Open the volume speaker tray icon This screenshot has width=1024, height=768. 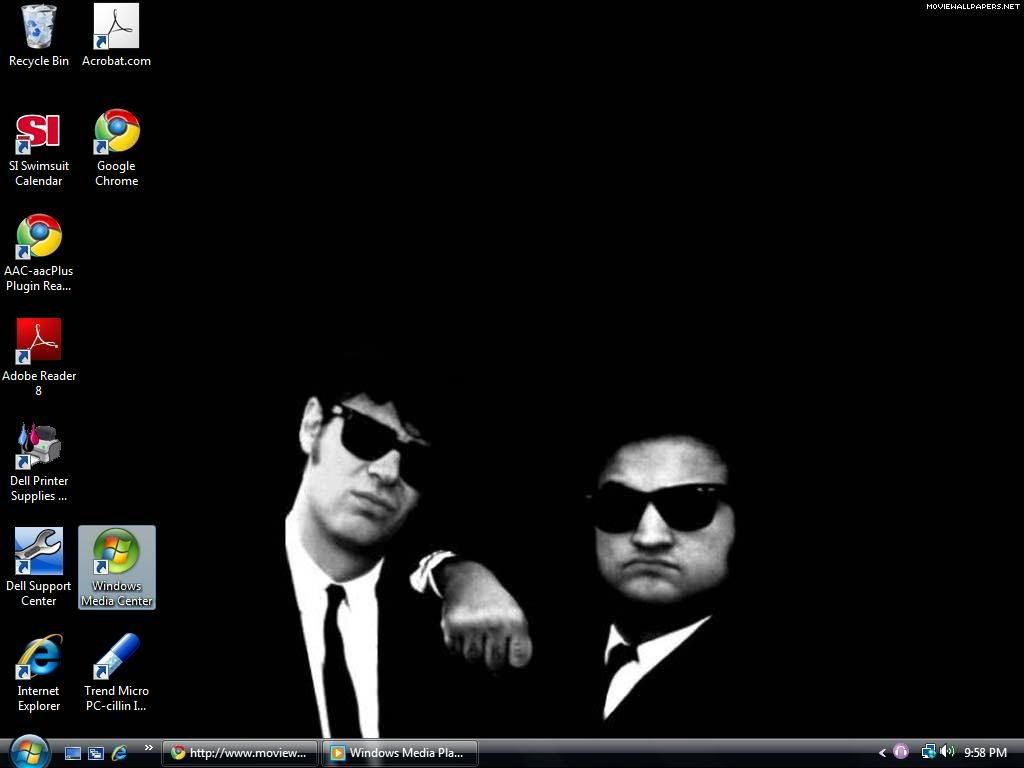(x=946, y=752)
